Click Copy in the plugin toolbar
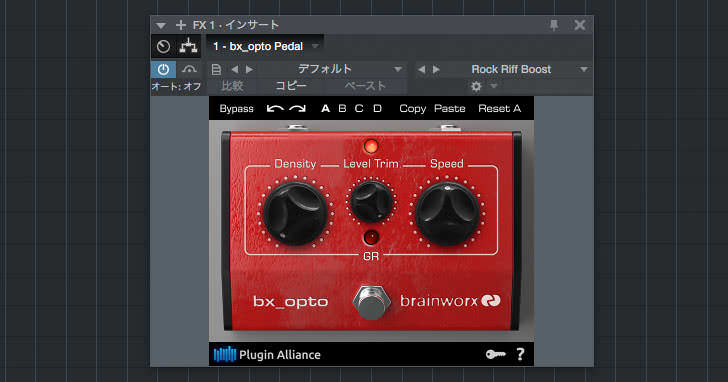Screen dimensions: 728x382 412,109
